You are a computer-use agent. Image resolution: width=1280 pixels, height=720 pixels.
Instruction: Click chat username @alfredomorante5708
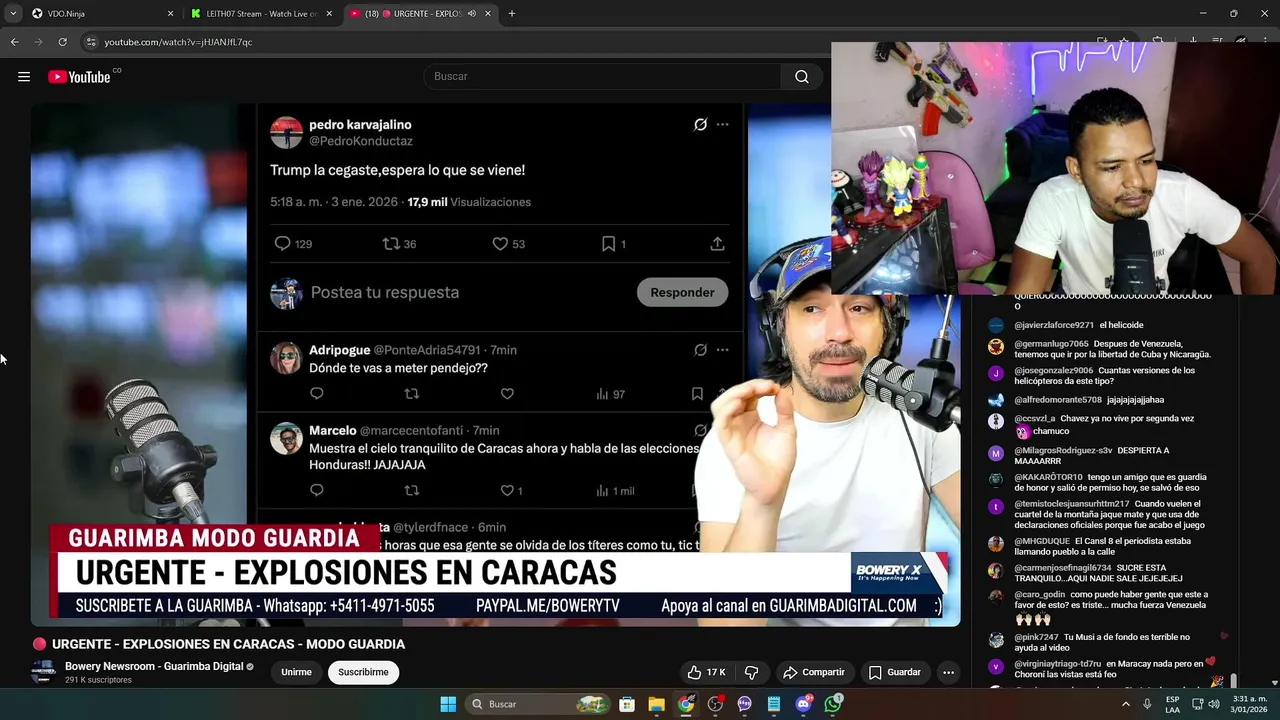[x=1058, y=400]
